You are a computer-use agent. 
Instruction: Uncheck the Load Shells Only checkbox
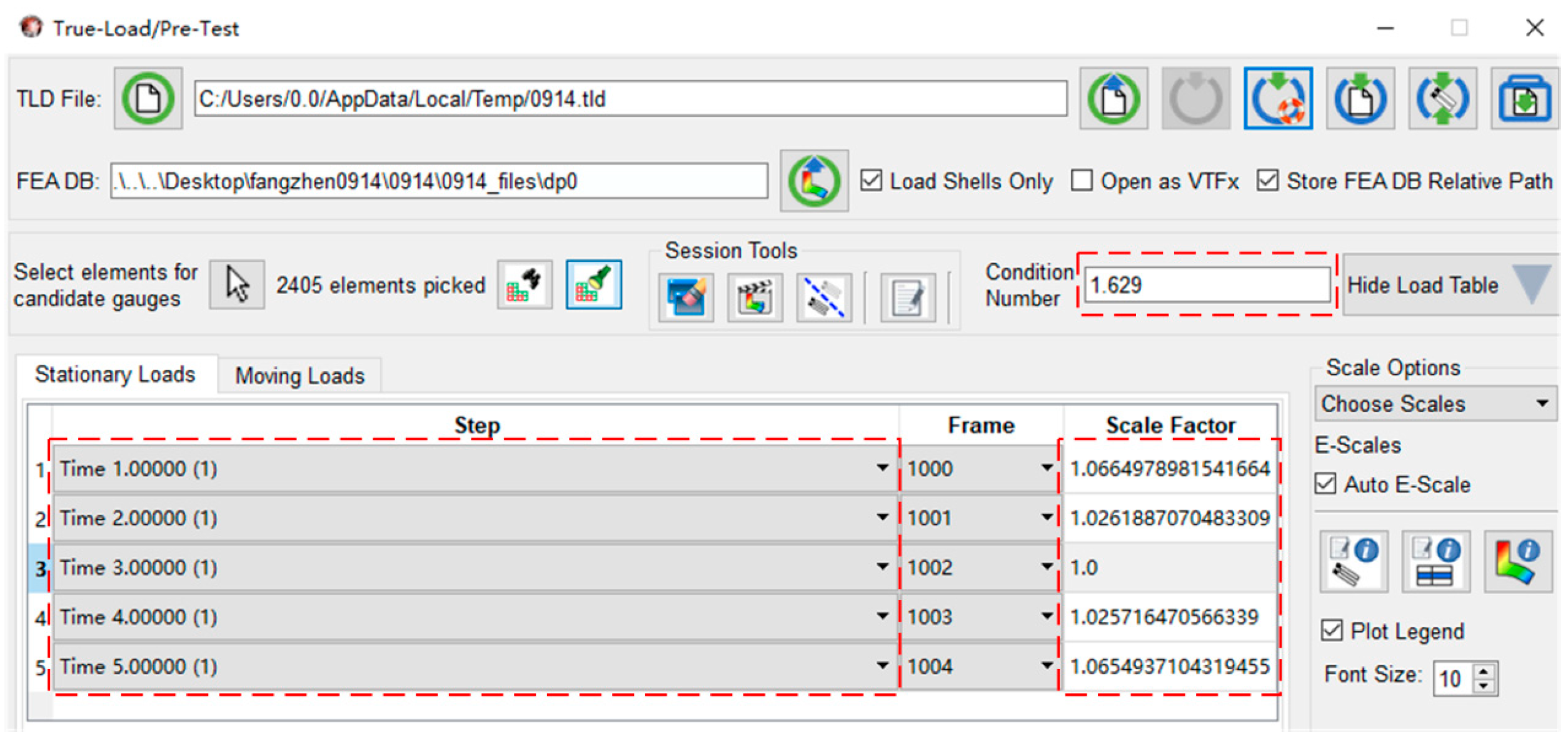point(871,181)
